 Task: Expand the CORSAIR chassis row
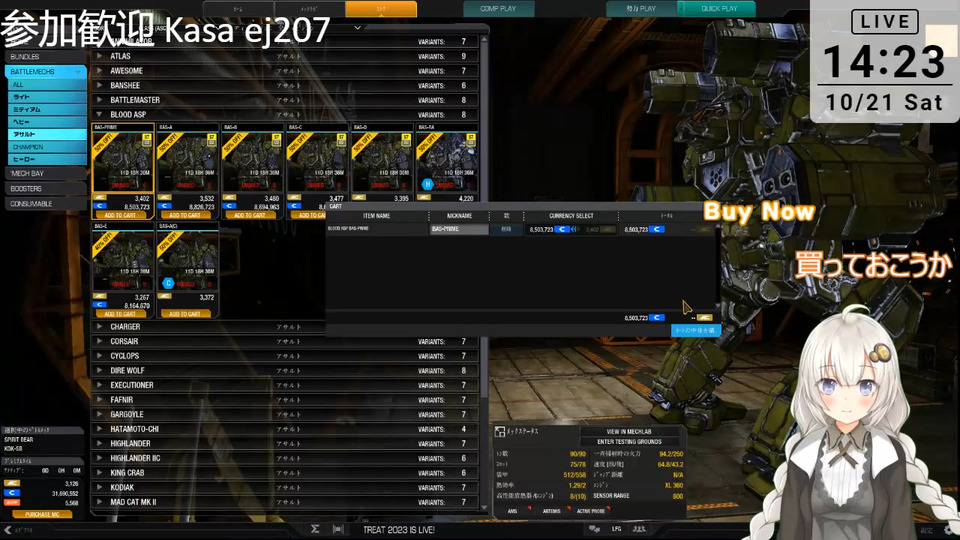(99, 341)
